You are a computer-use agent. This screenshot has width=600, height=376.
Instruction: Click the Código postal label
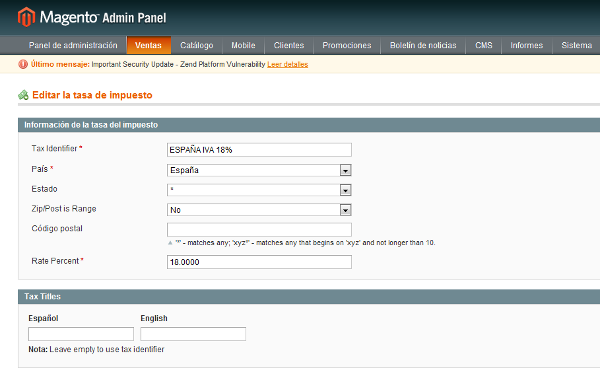tap(57, 228)
